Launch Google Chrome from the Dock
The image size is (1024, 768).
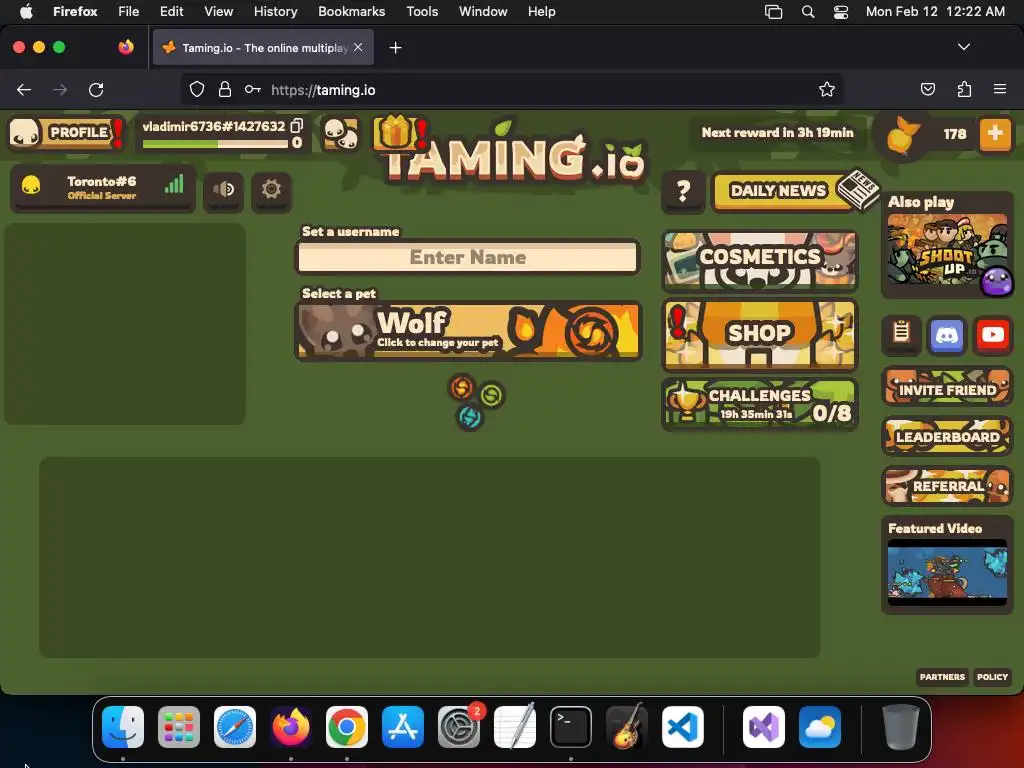(x=347, y=727)
